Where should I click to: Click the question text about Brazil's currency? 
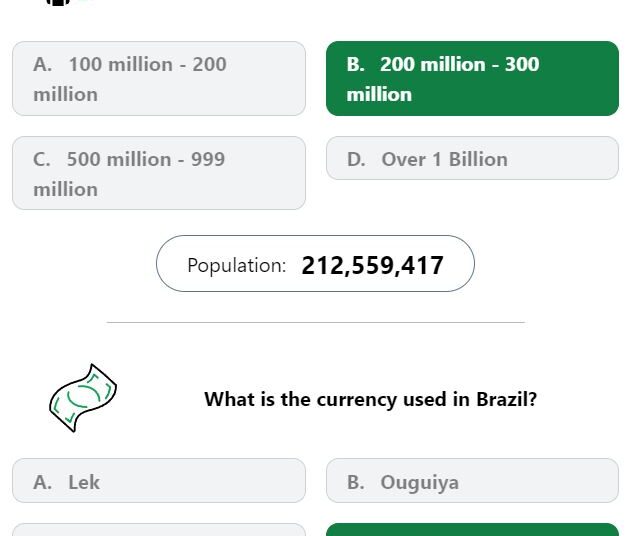(370, 400)
